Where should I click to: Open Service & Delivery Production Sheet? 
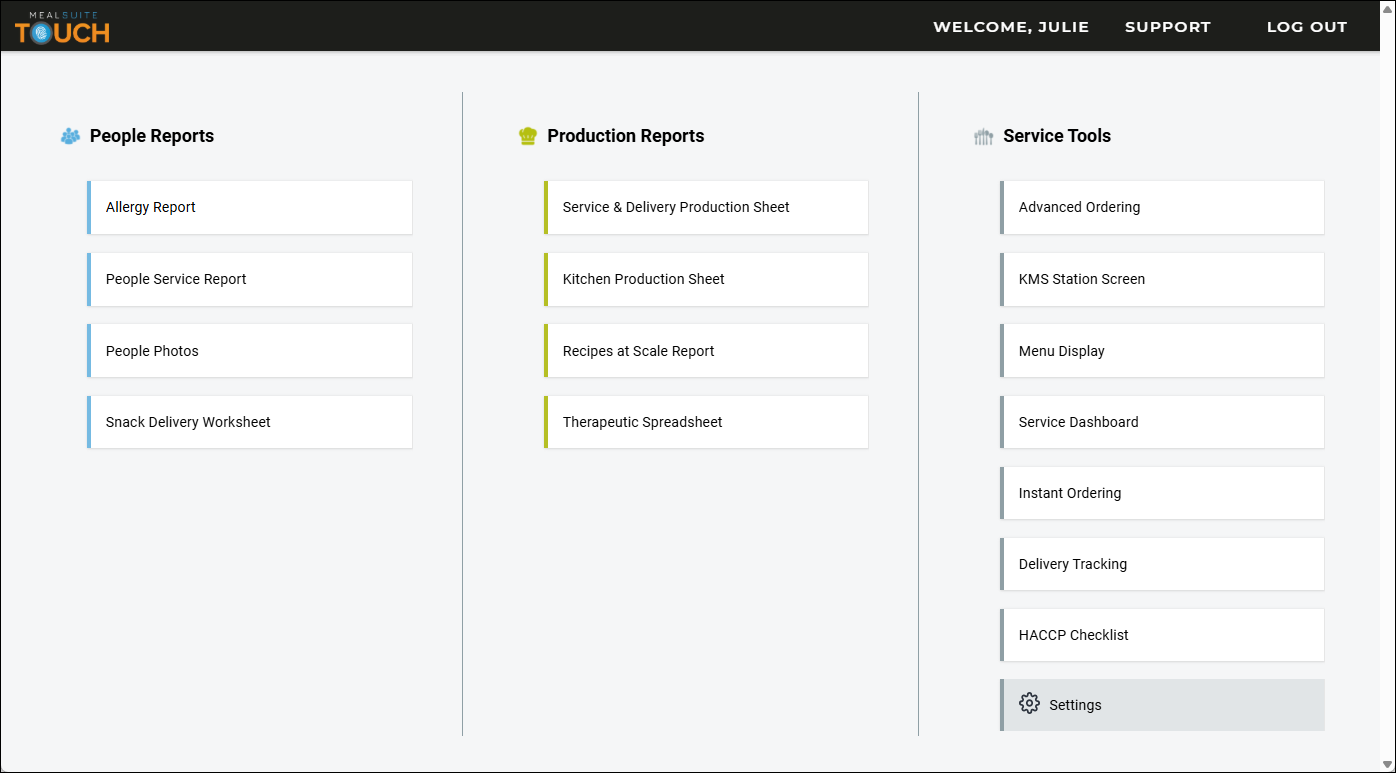click(x=706, y=207)
